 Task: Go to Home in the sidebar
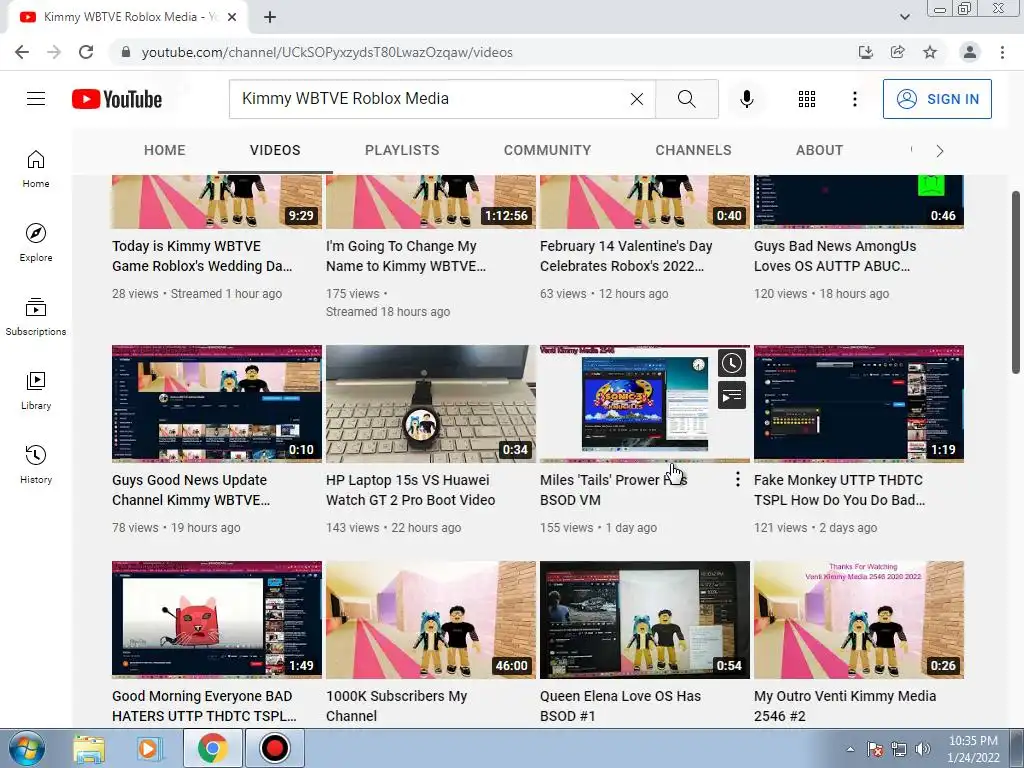[x=36, y=169]
